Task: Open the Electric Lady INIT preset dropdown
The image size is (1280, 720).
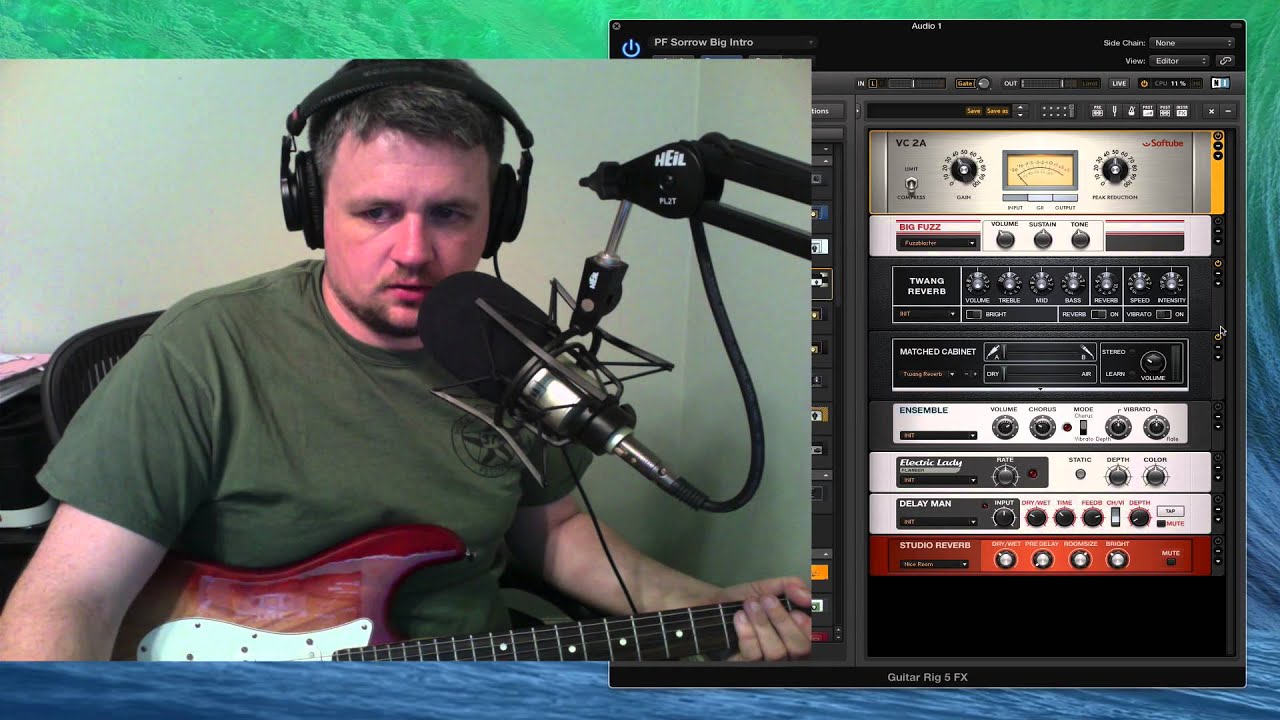Action: (x=938, y=480)
